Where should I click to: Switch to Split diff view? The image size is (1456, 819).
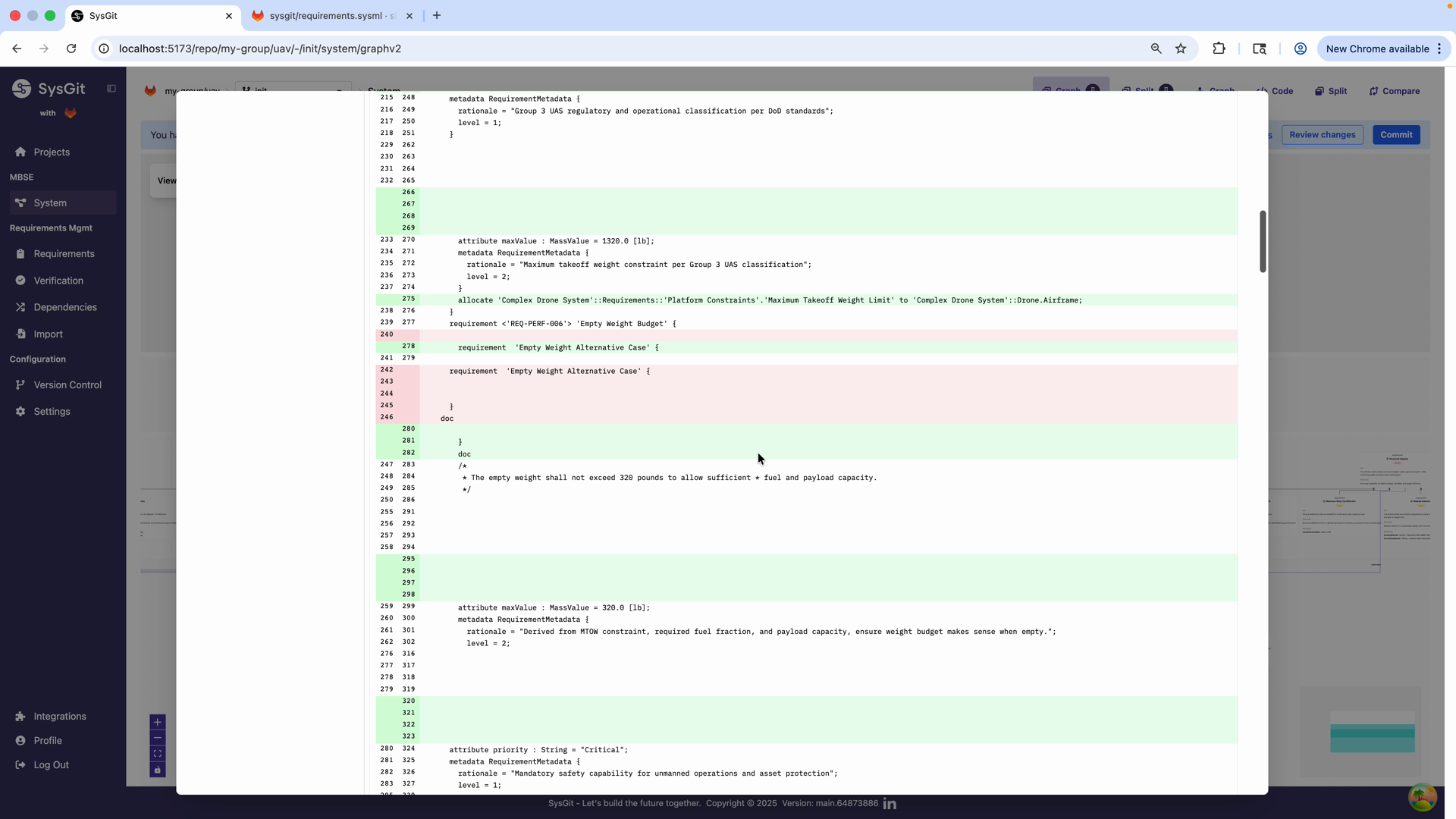tap(1332, 91)
